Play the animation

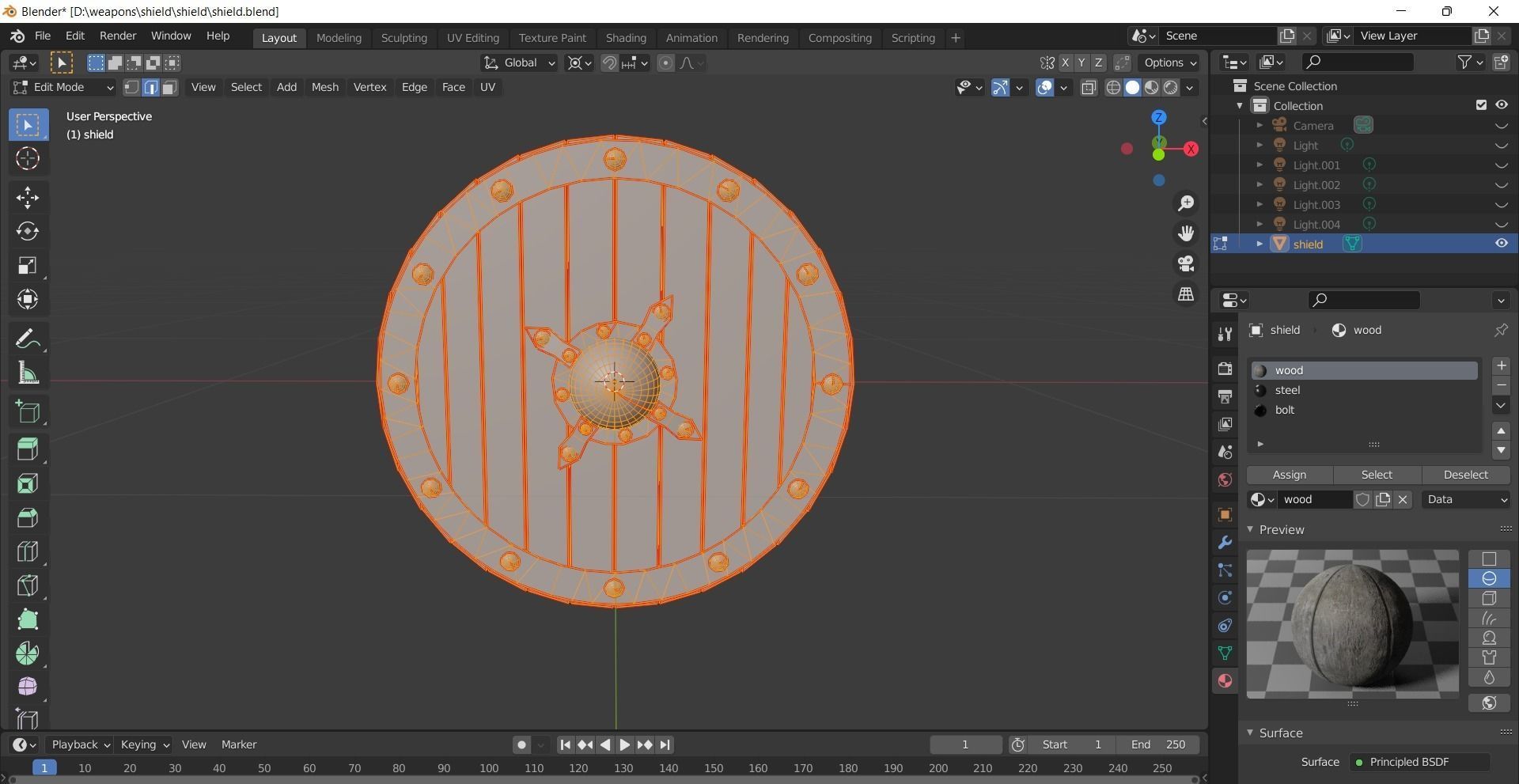[x=624, y=744]
